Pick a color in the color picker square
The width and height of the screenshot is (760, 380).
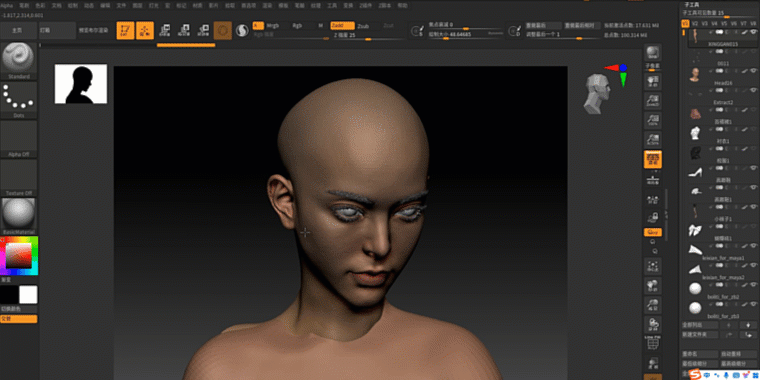click(x=18, y=255)
